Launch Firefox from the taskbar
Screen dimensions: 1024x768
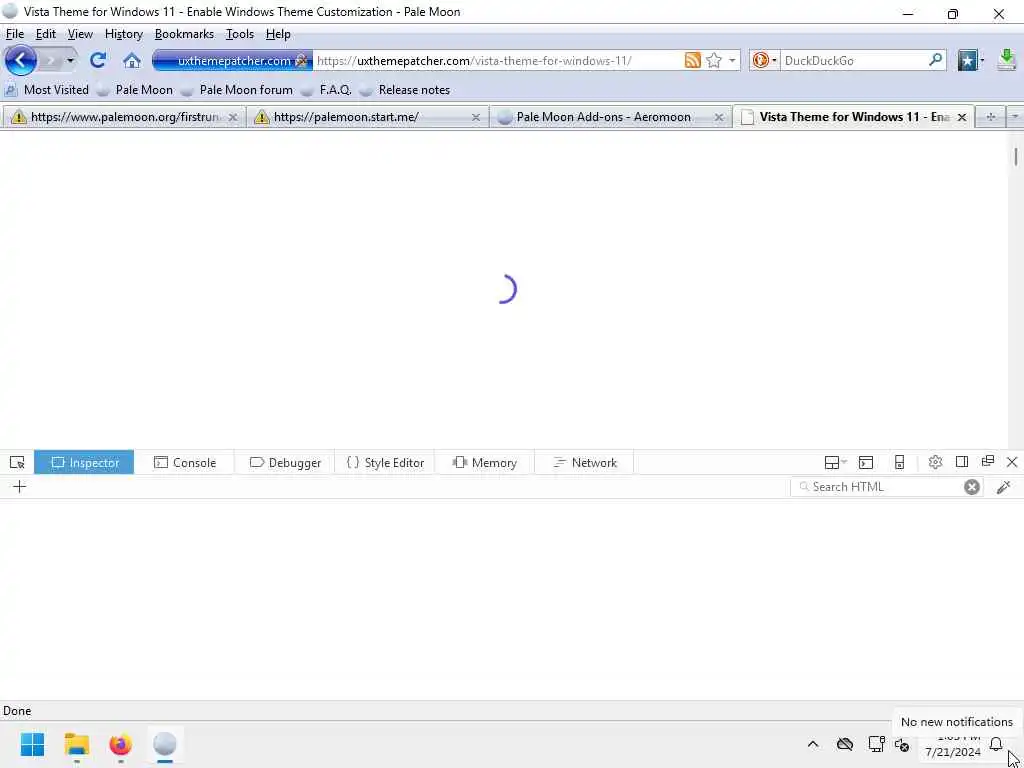121,744
